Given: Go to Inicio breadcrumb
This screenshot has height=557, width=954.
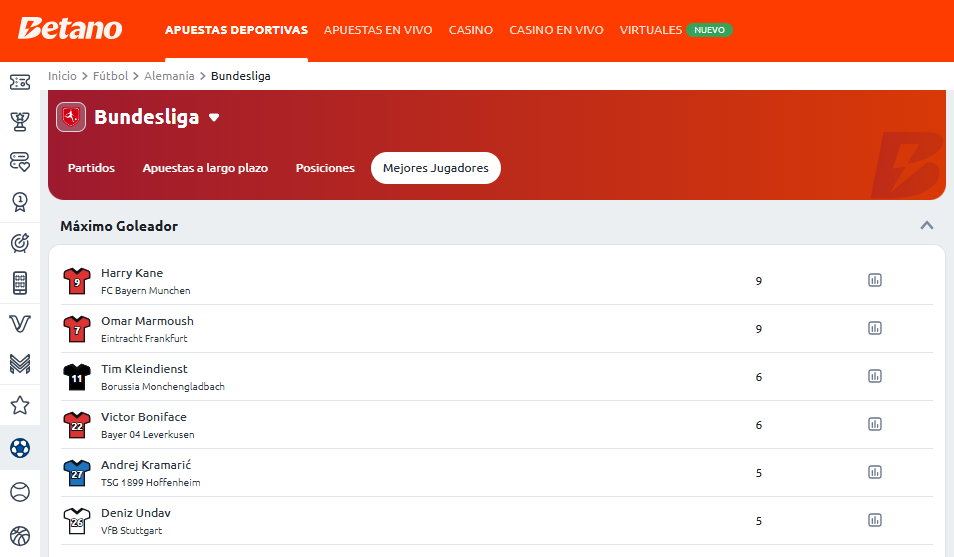Looking at the screenshot, I should pos(62,76).
